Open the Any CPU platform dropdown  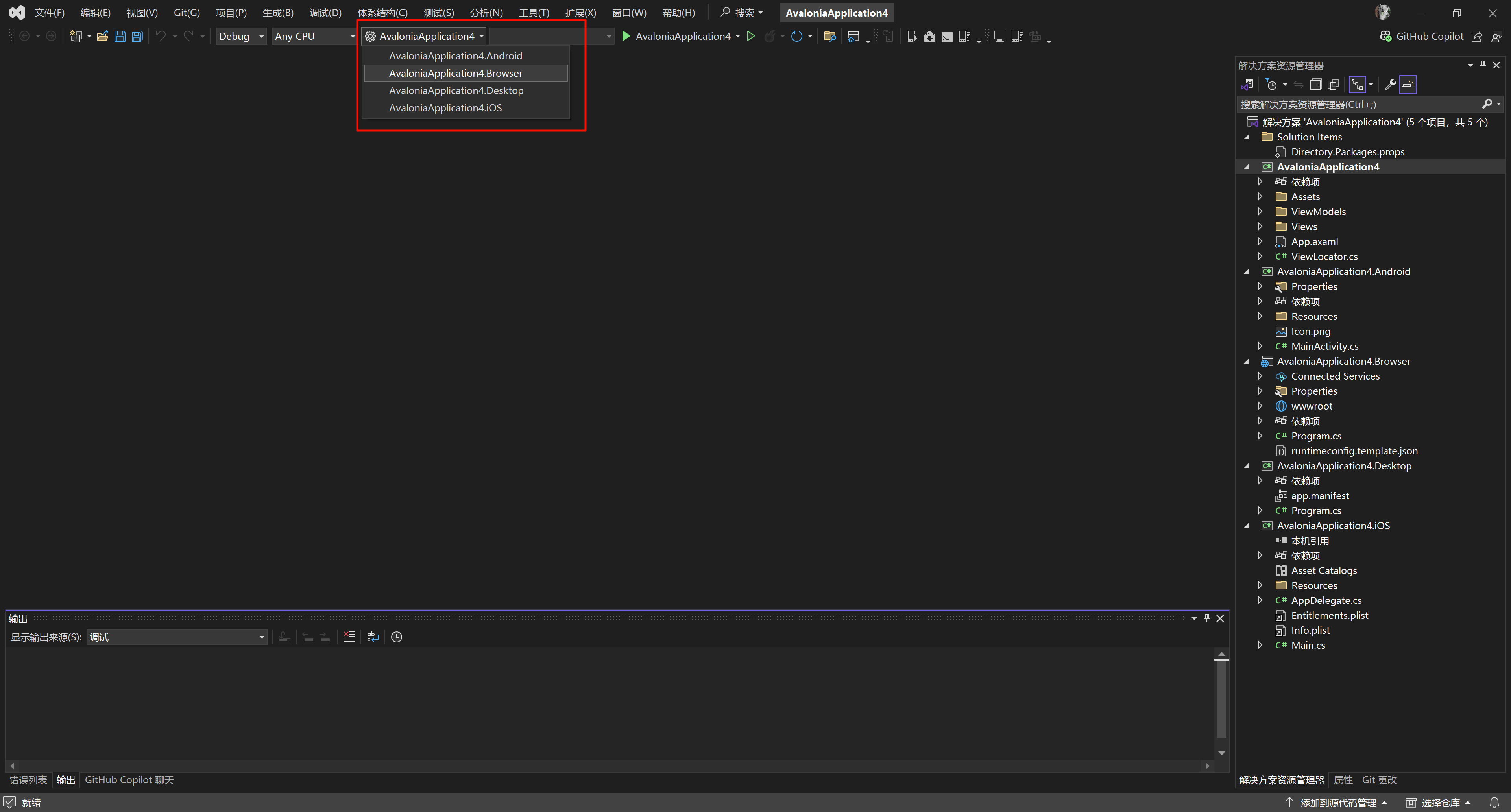pyautogui.click(x=314, y=36)
